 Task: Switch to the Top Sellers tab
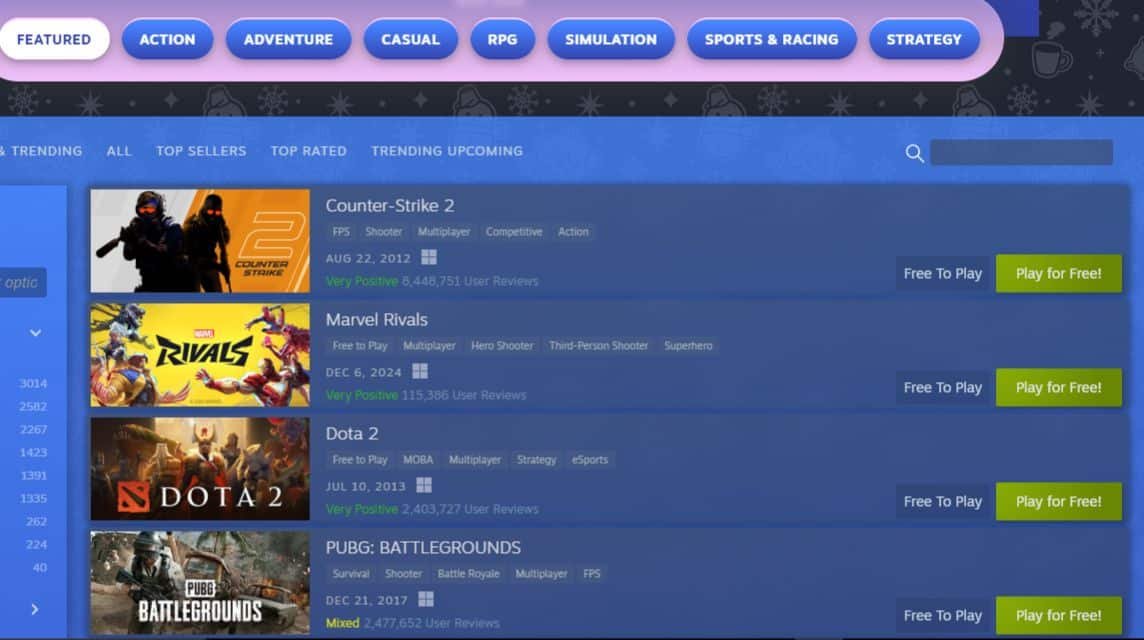tap(200, 151)
